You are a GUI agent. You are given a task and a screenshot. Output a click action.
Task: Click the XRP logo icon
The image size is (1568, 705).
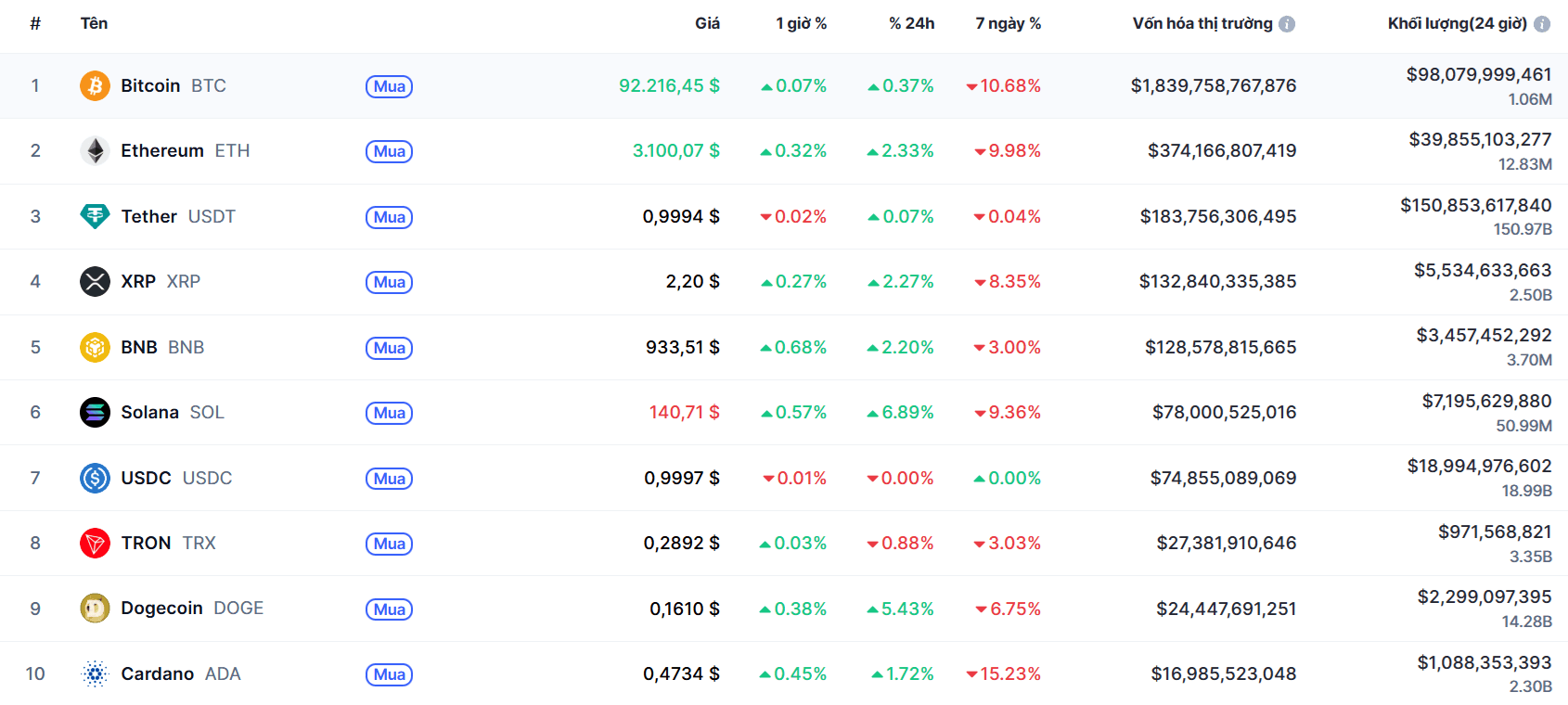[x=95, y=281]
